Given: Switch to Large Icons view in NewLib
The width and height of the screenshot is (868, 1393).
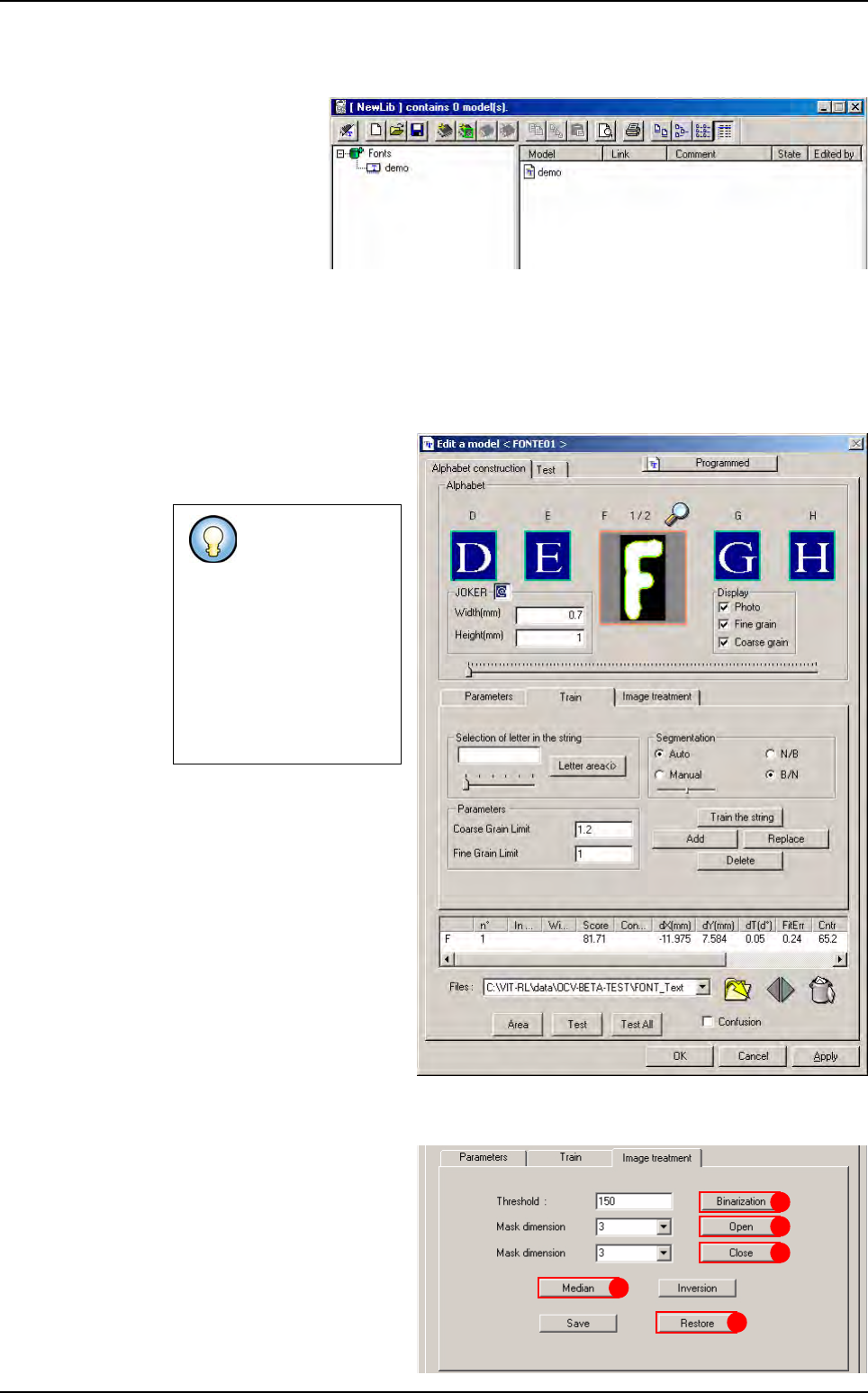Looking at the screenshot, I should (661, 131).
